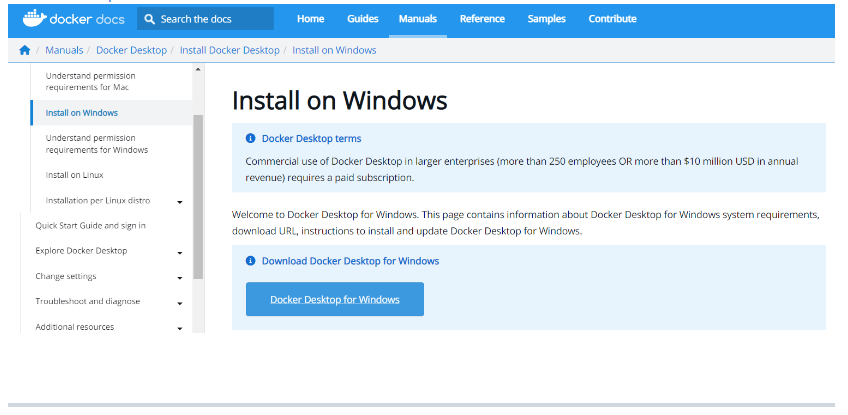Viewport: 848px width, 415px height.
Task: Click the sidebar scrollbar thumb
Action: point(198,197)
